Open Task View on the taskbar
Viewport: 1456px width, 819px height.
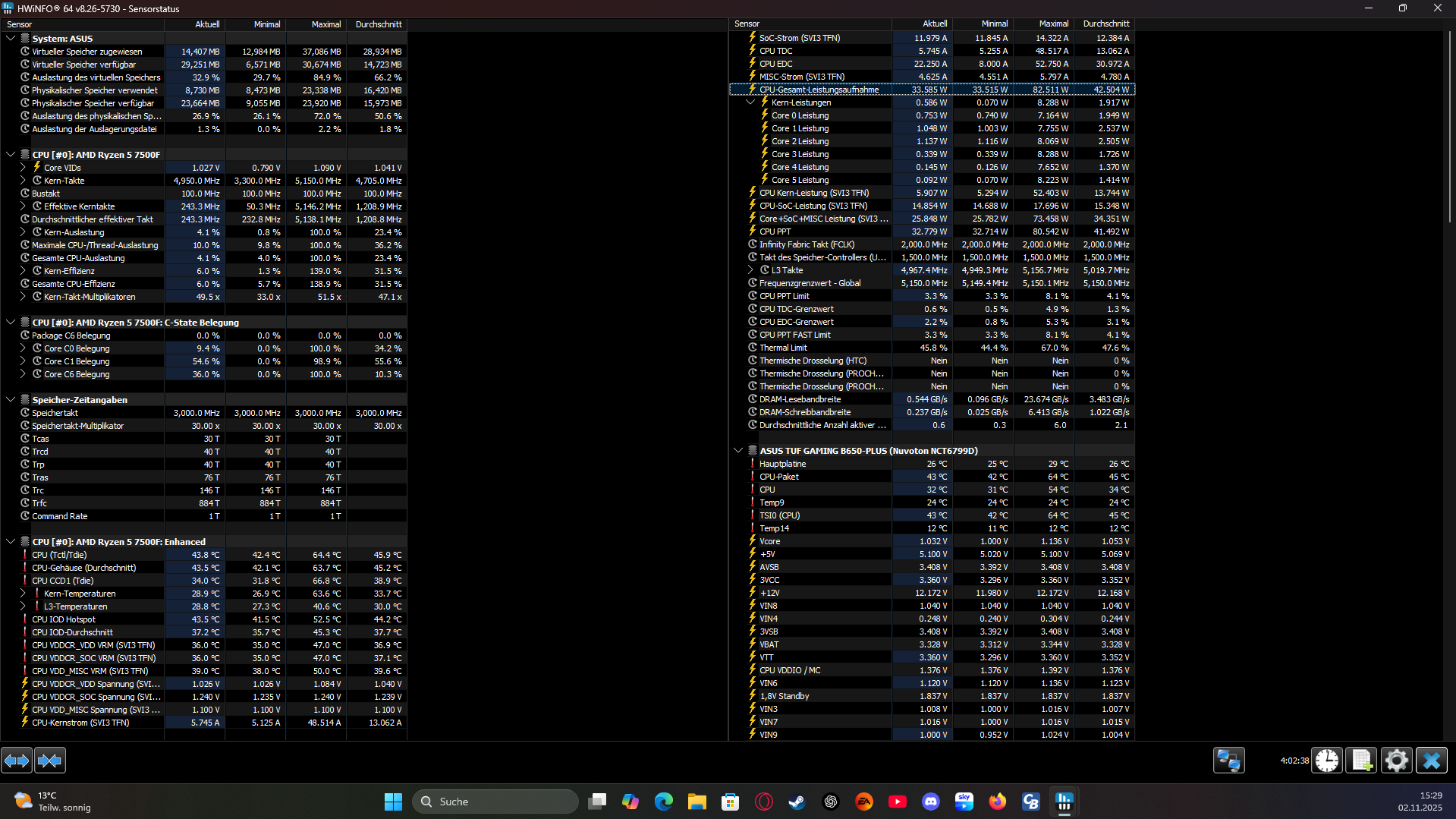tap(597, 802)
